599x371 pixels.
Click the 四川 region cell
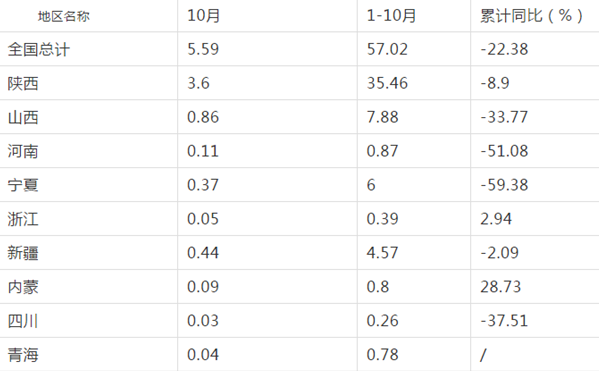[23, 321]
